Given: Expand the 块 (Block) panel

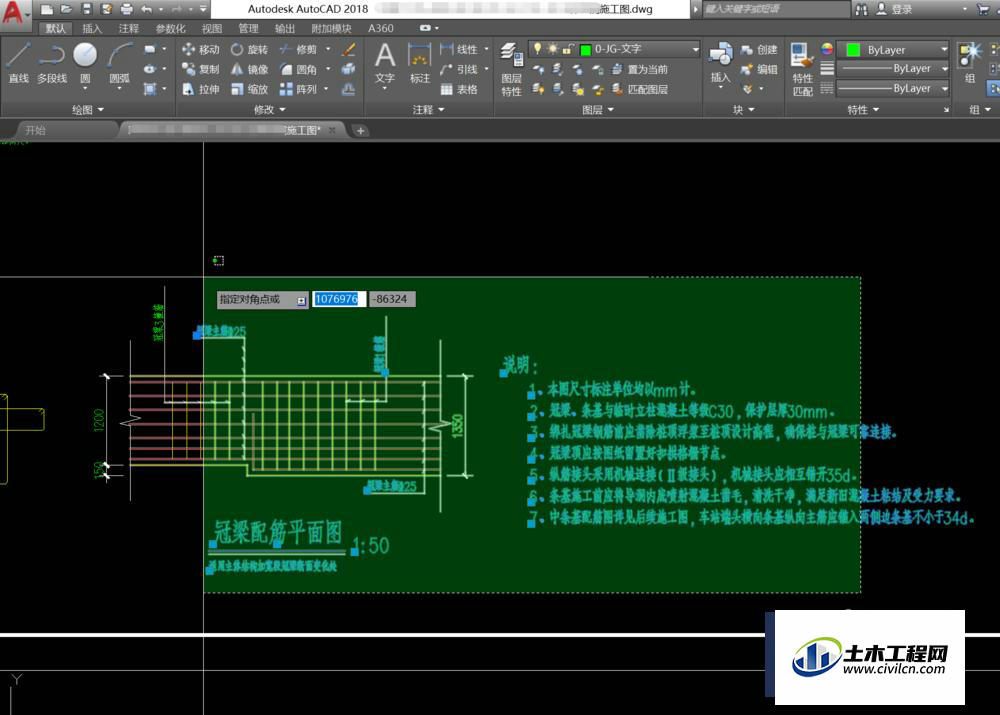Looking at the screenshot, I should 743,110.
